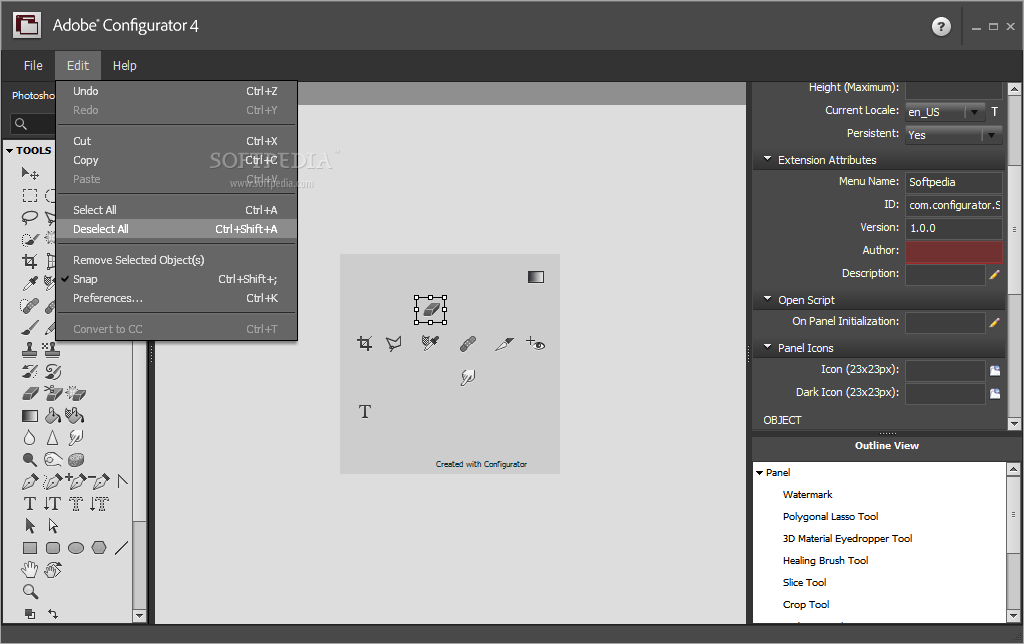Select the Add Anchor Point tool
Viewport: 1024px width, 644px height.
(x=76, y=481)
